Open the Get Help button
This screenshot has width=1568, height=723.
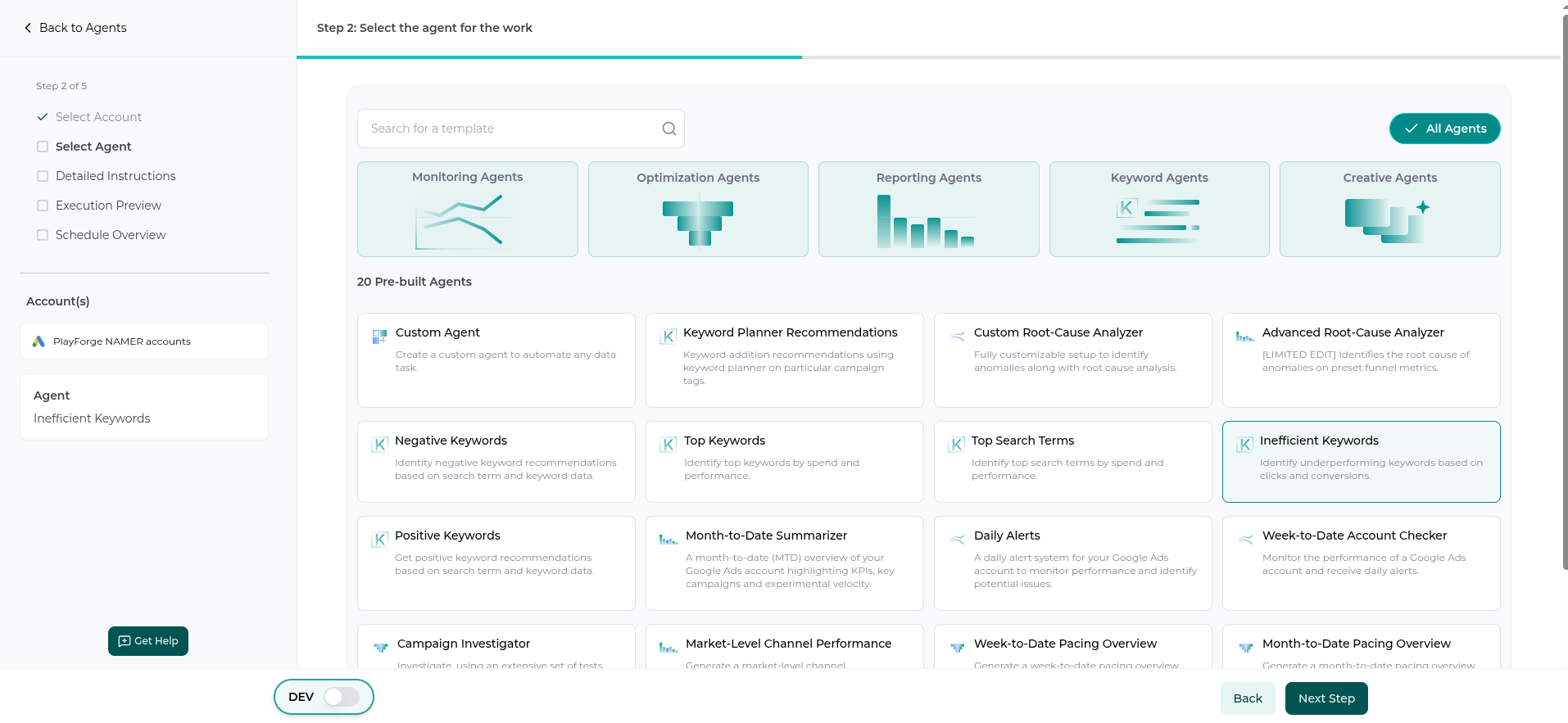(x=148, y=641)
